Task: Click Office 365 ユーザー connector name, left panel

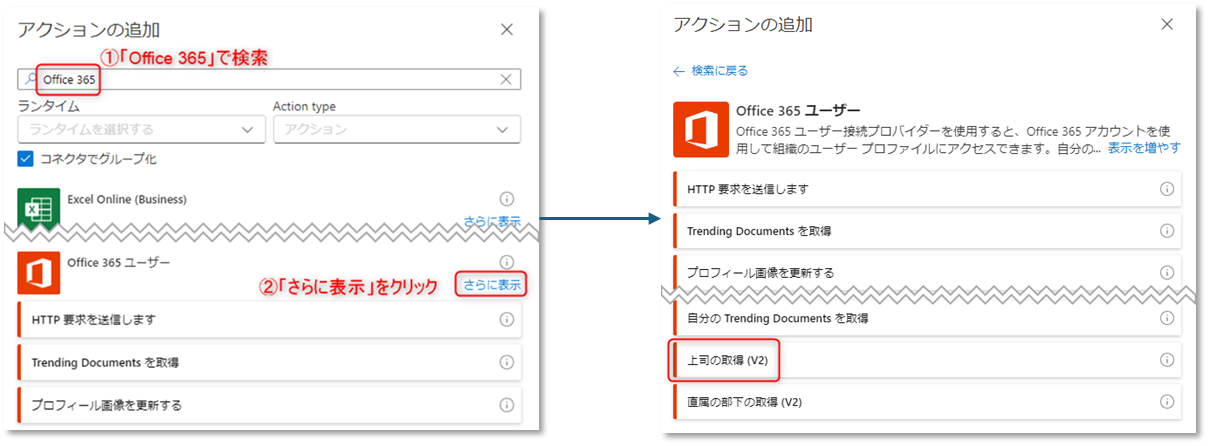Action: pyautogui.click(x=119, y=263)
